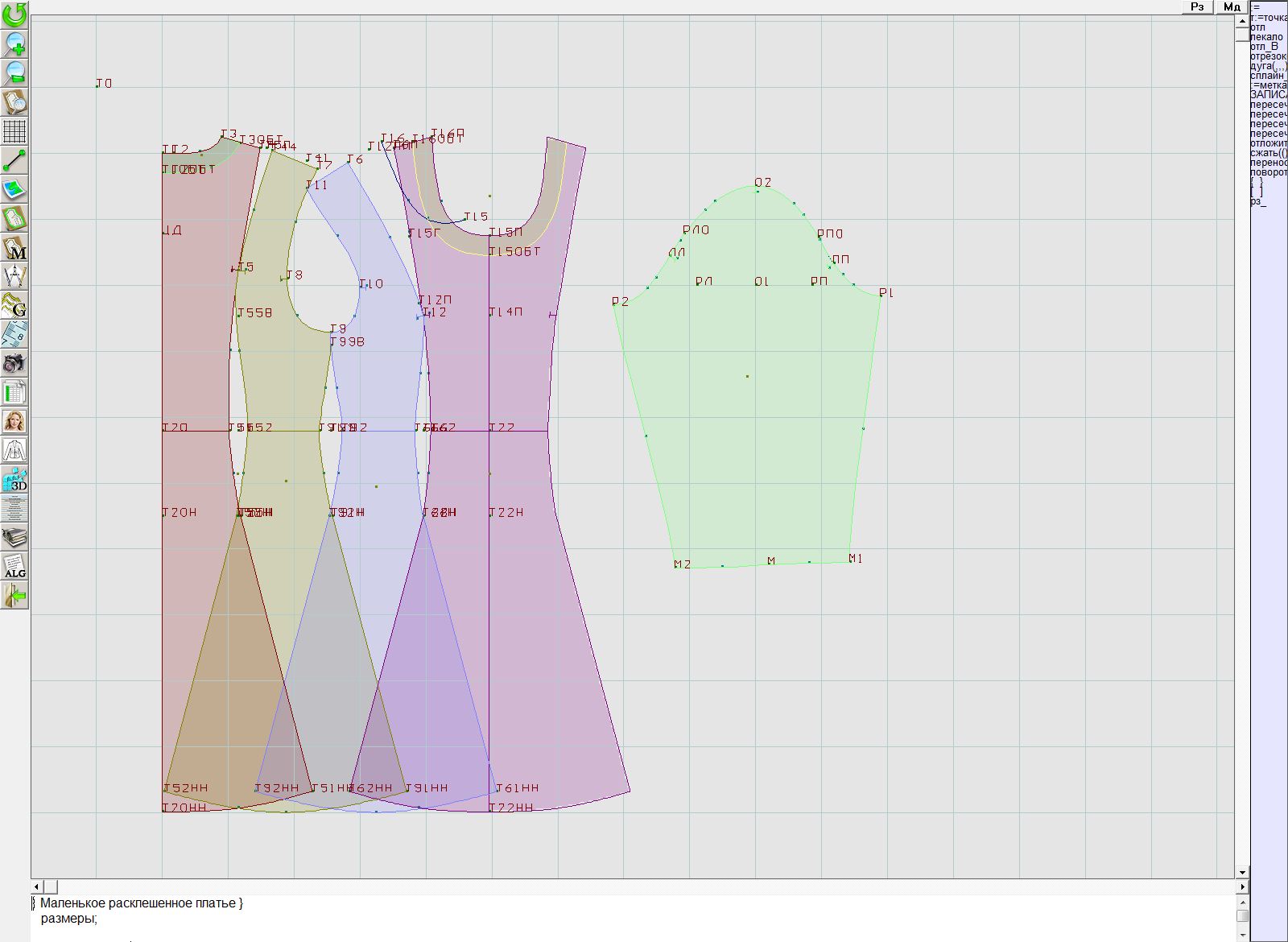This screenshot has height=942, width=1288.
Task: Open the 3D view icon
Action: point(14,478)
